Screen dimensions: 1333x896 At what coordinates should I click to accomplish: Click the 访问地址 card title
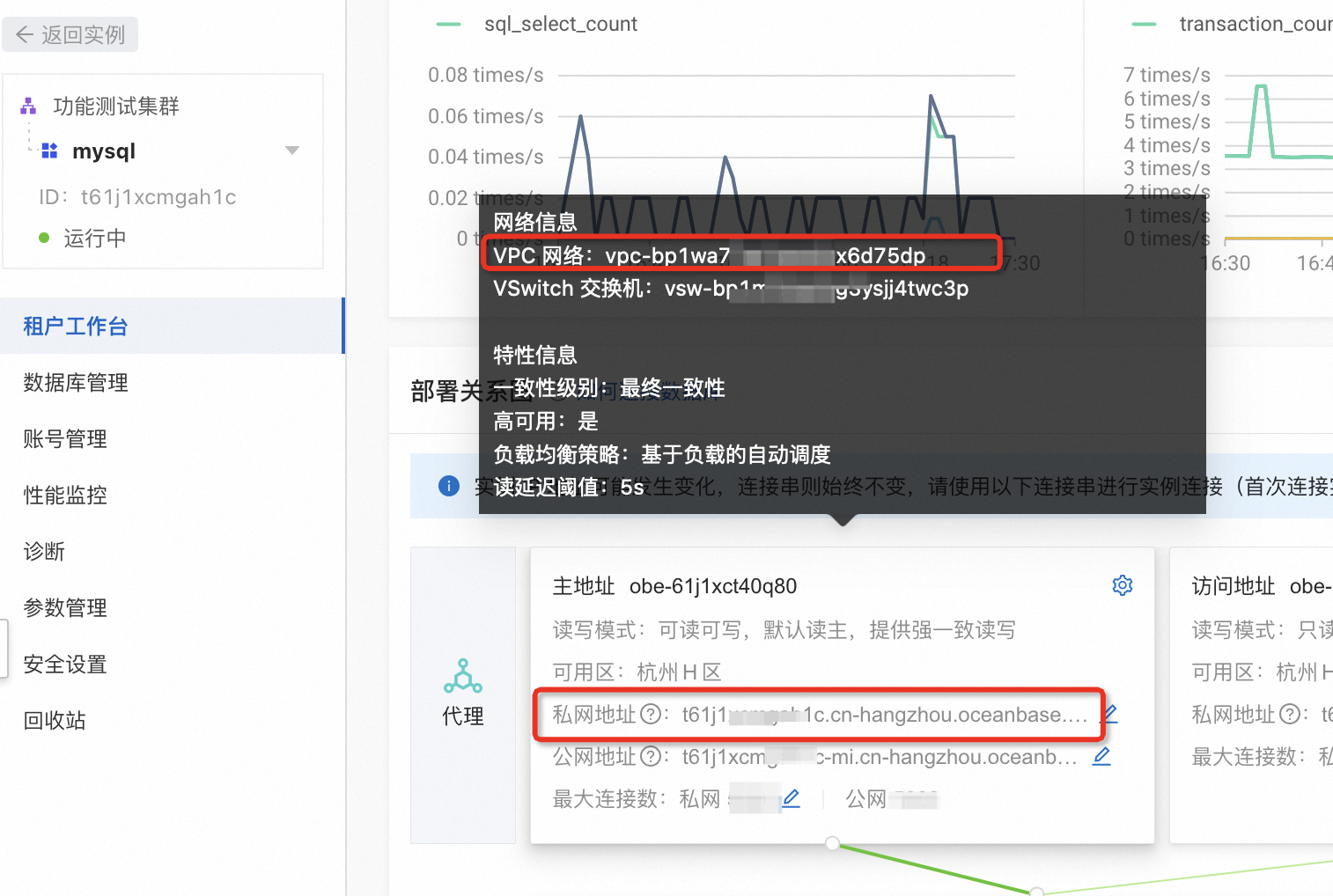[x=1262, y=586]
